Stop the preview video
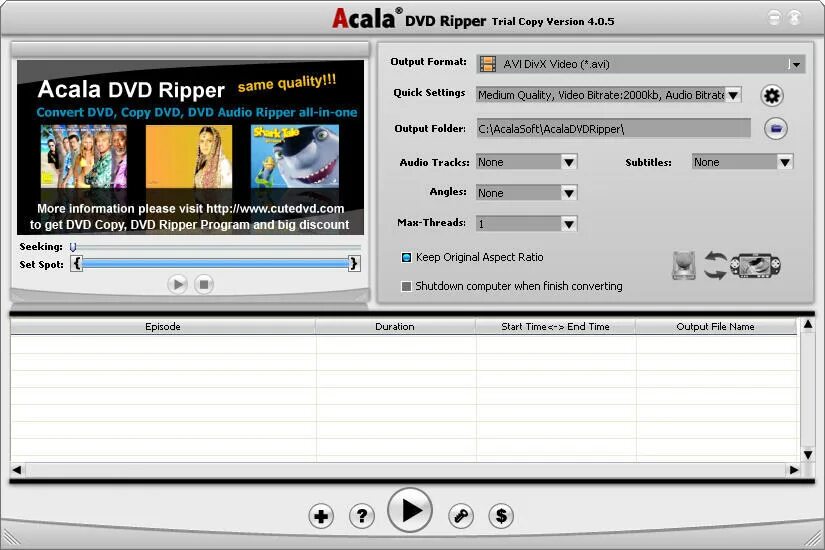The width and height of the screenshot is (825, 550). pyautogui.click(x=204, y=284)
